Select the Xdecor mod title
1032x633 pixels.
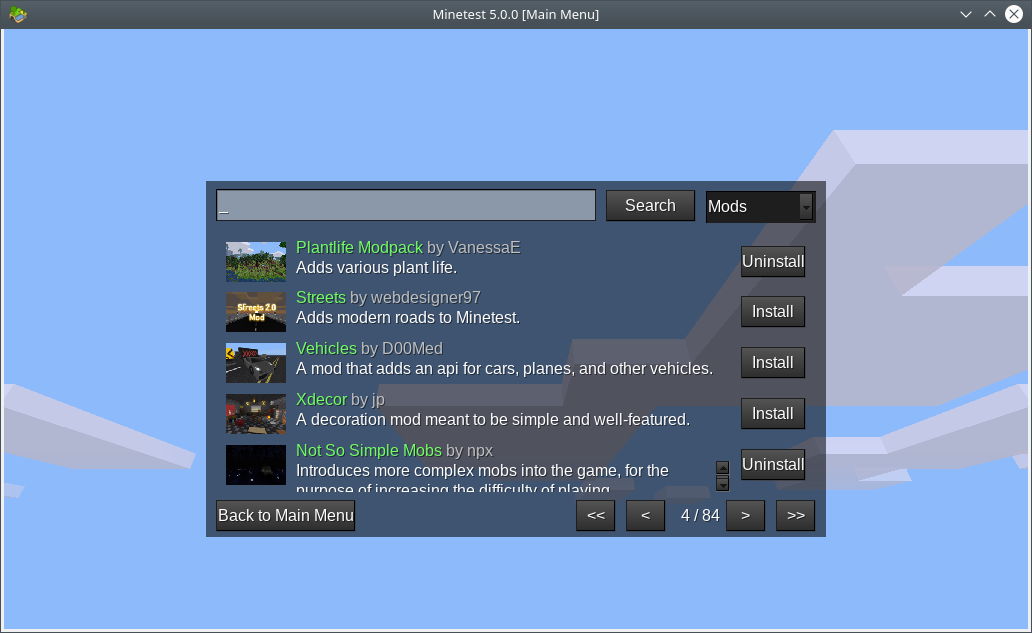(x=321, y=399)
